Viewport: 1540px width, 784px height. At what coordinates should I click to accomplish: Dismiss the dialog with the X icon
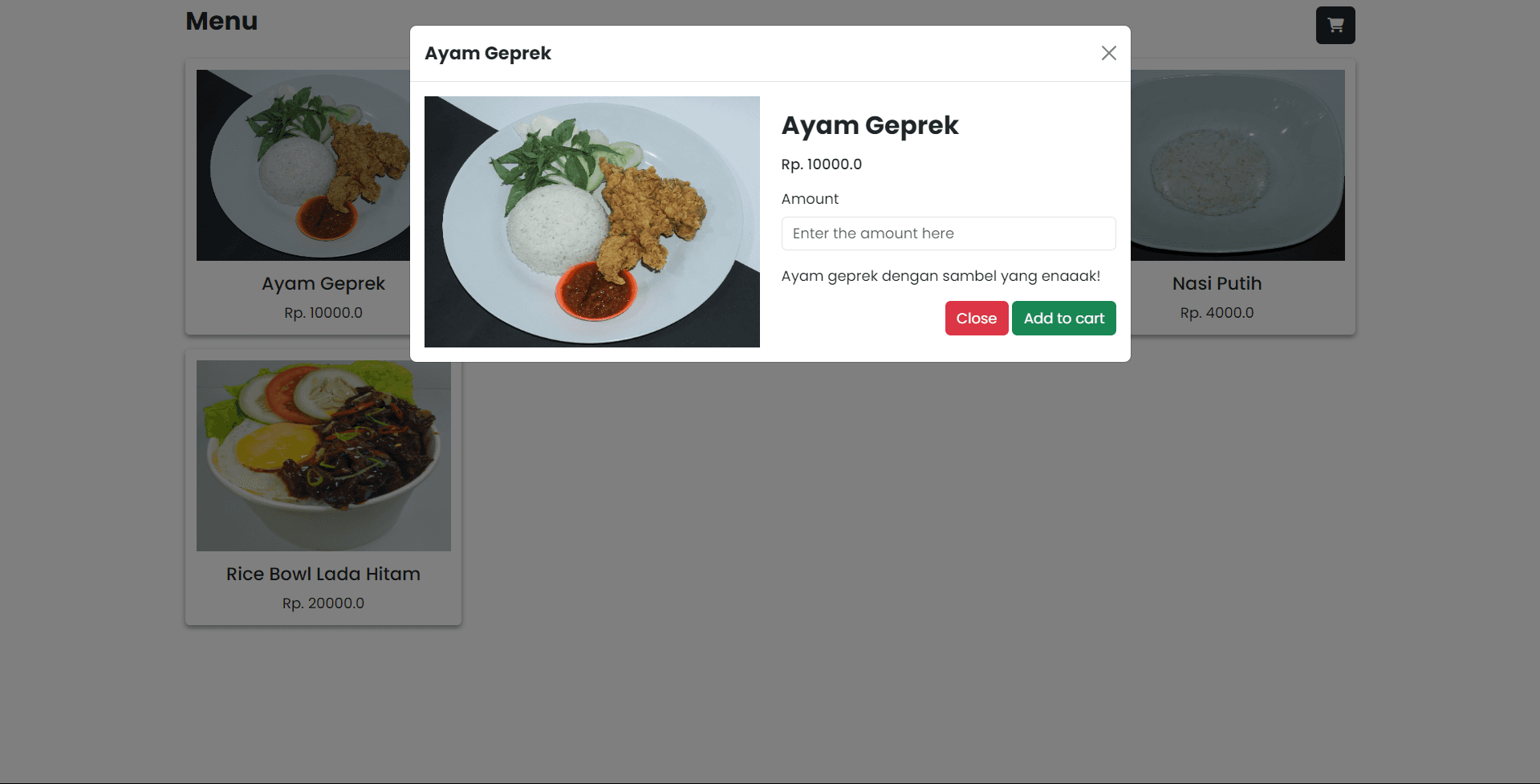[x=1108, y=53]
